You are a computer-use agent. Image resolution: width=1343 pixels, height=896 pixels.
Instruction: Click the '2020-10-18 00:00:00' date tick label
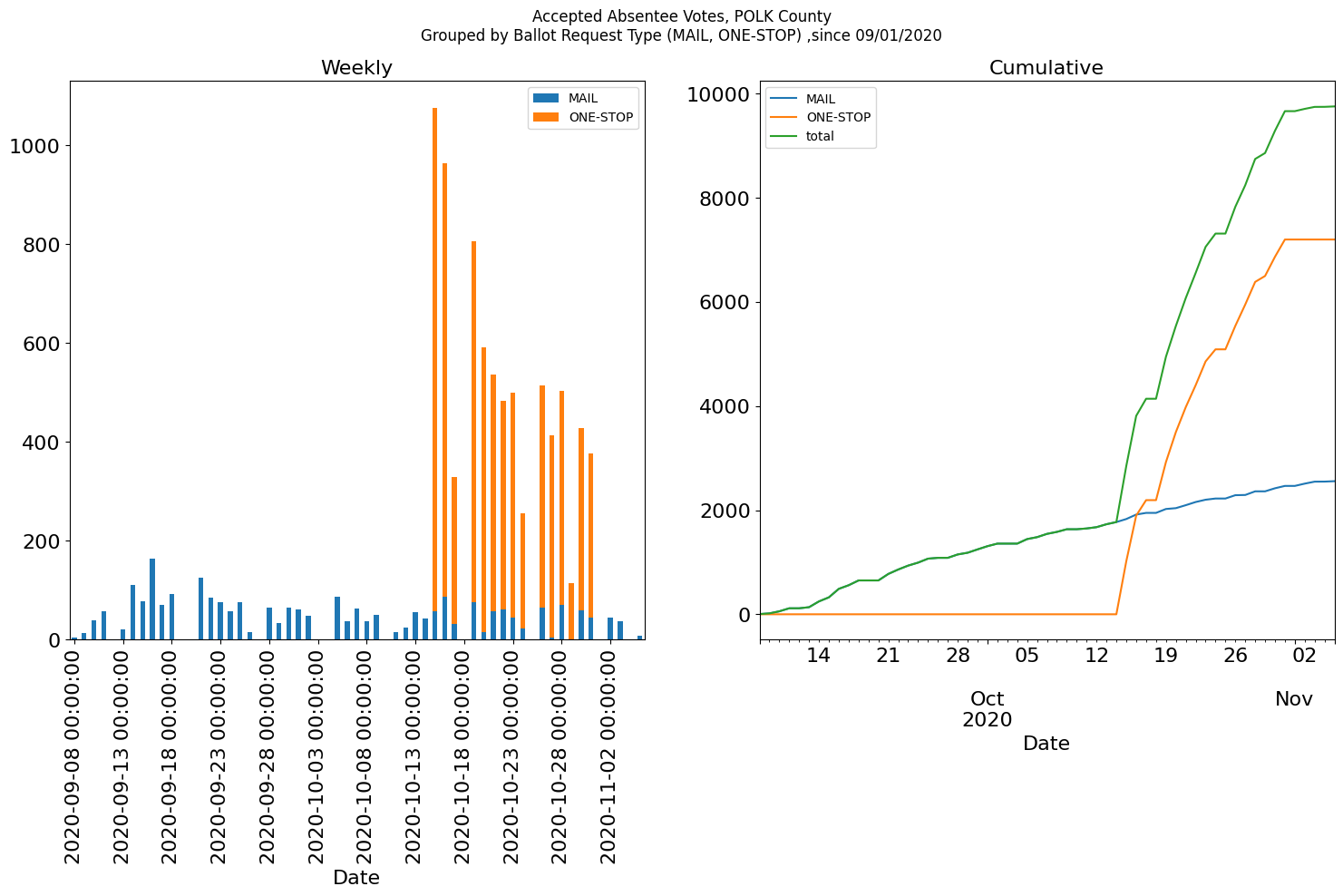tap(464, 757)
